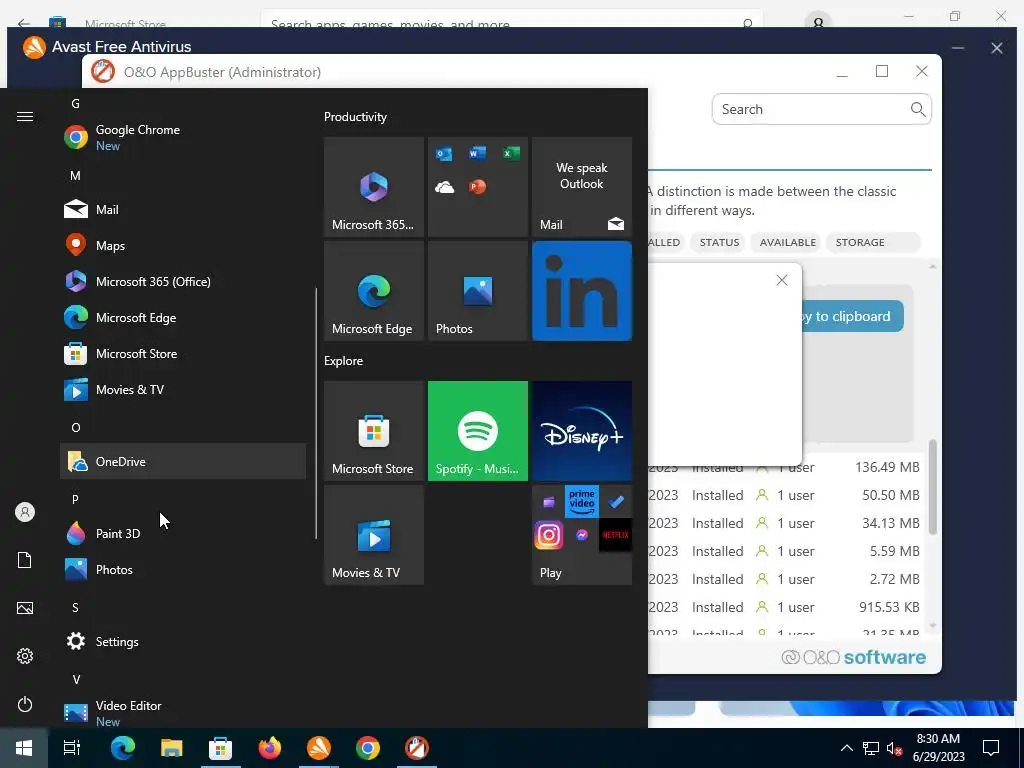Open File Explorer from the taskbar
The width and height of the screenshot is (1024, 768).
point(172,748)
